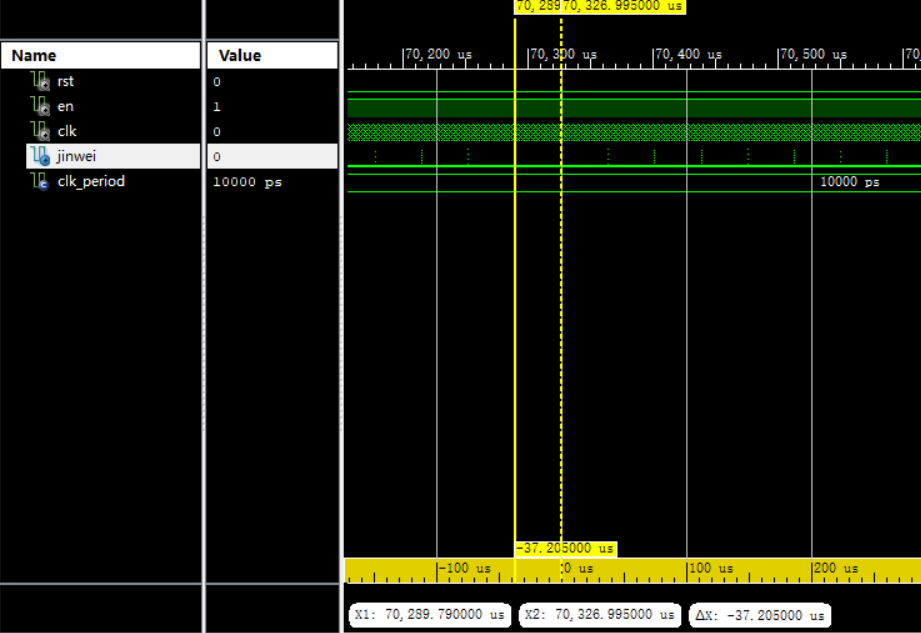Viewport: 921px width, 633px height.
Task: Click the clk_period constant icon
Action: [40, 181]
